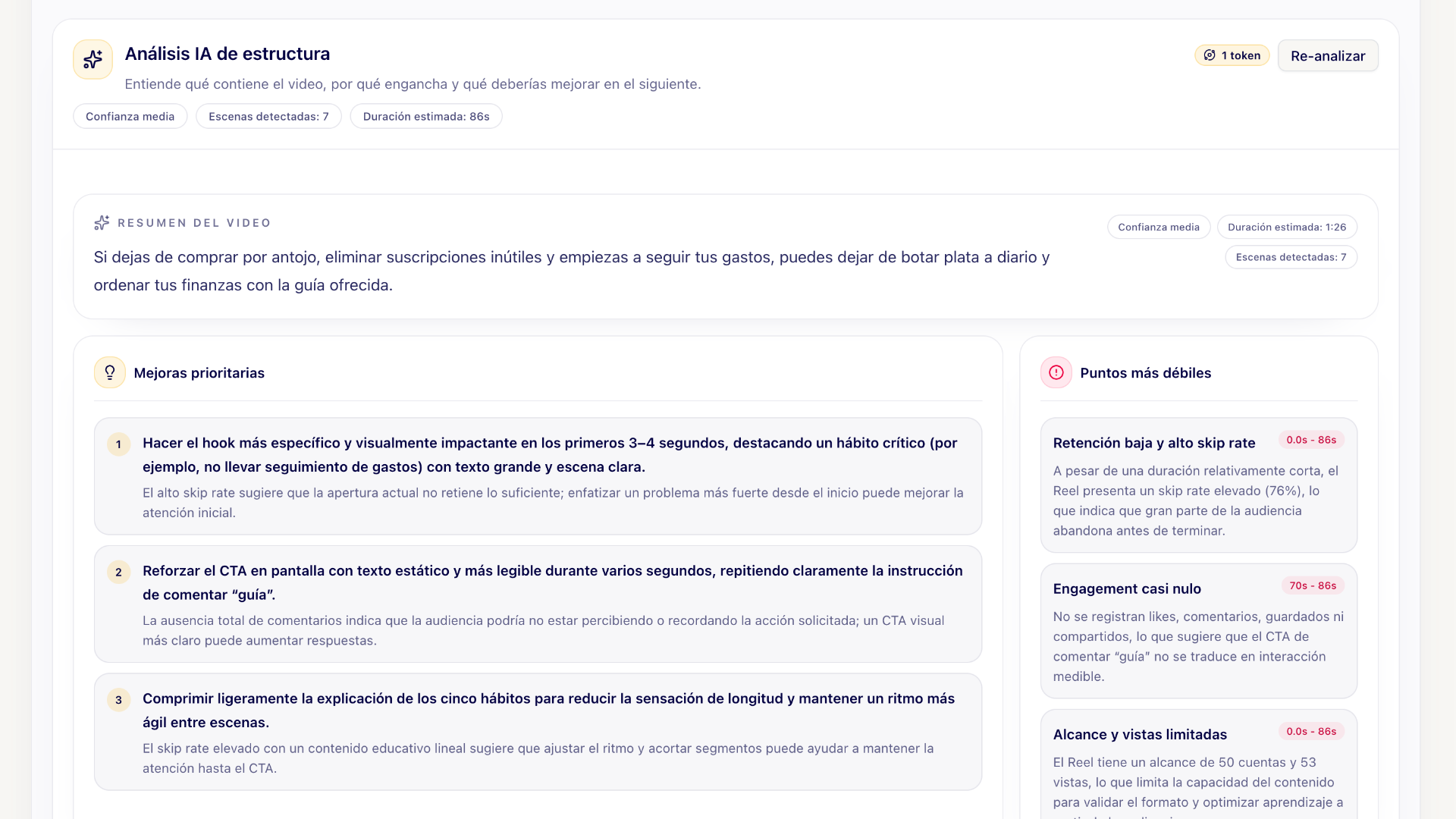Click explanation text 'El skip rate elevado con un contenido'

[x=538, y=758]
